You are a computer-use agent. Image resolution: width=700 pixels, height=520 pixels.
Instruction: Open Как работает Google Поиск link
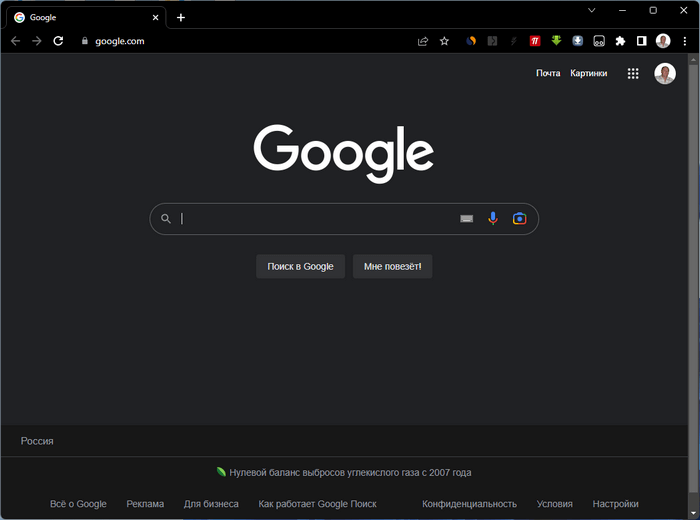click(x=317, y=504)
